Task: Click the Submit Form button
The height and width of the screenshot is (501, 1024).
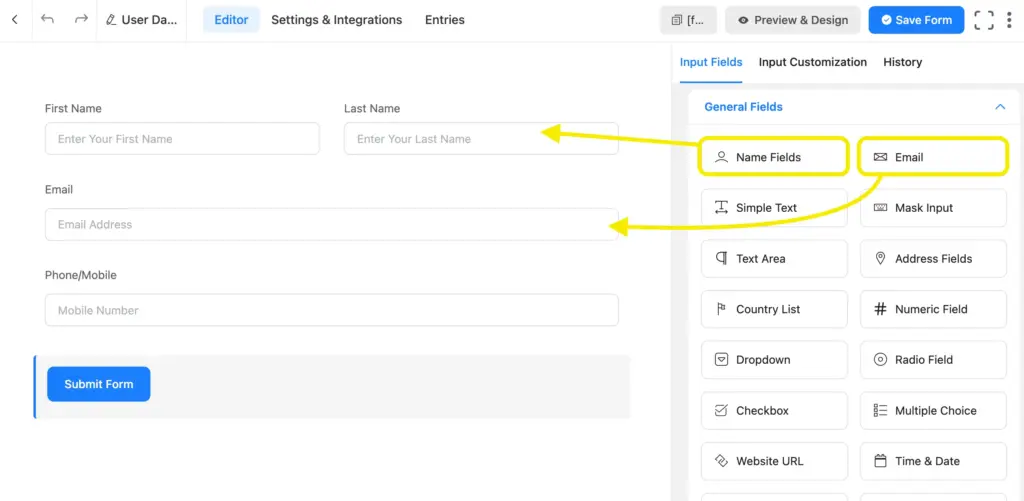Action: tap(99, 384)
